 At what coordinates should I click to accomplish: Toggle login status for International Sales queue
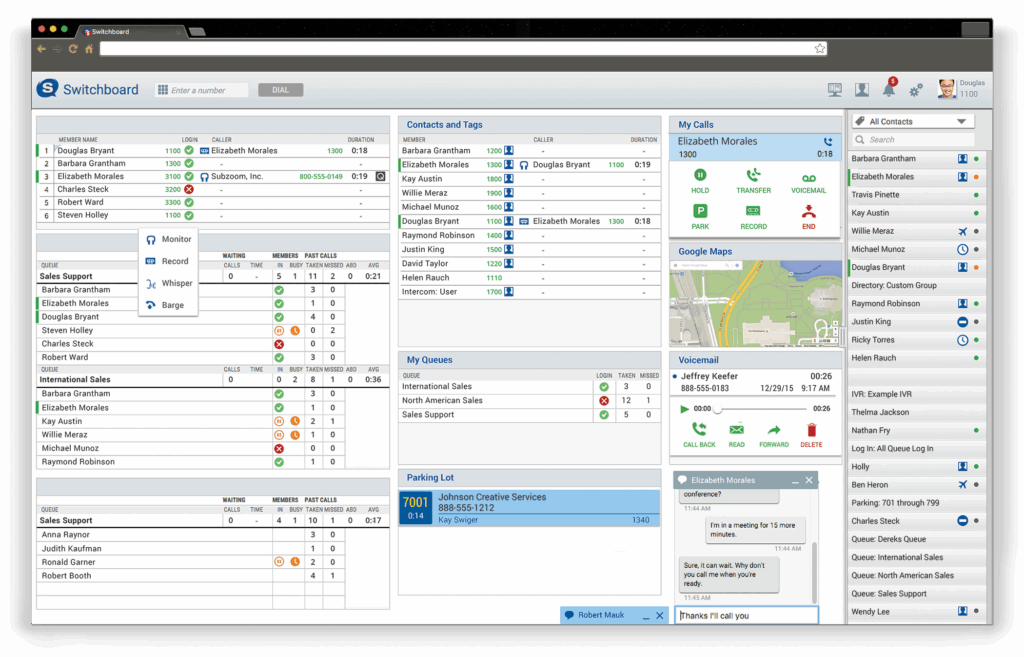[604, 388]
